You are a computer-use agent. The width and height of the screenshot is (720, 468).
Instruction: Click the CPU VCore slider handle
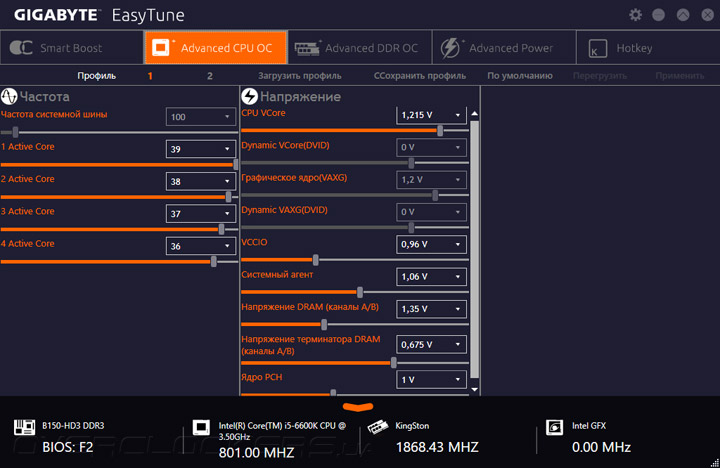coord(440,130)
